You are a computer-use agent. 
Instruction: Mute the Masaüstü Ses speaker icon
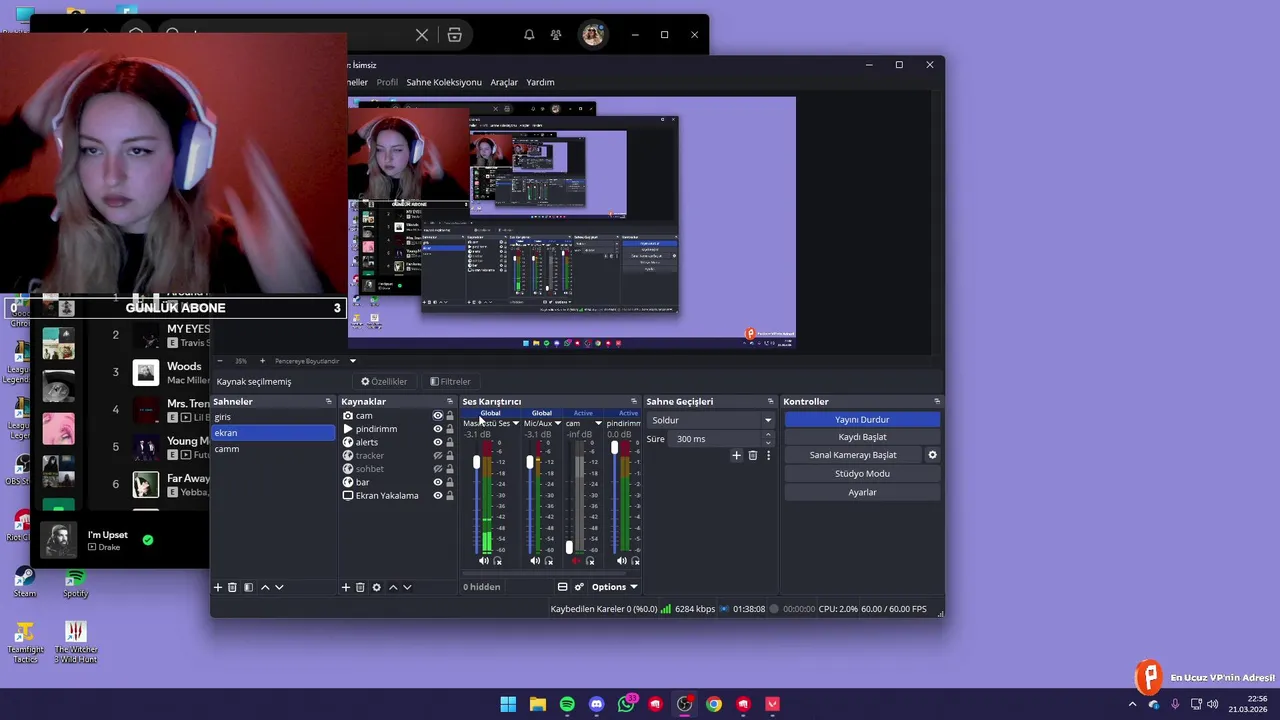484,561
